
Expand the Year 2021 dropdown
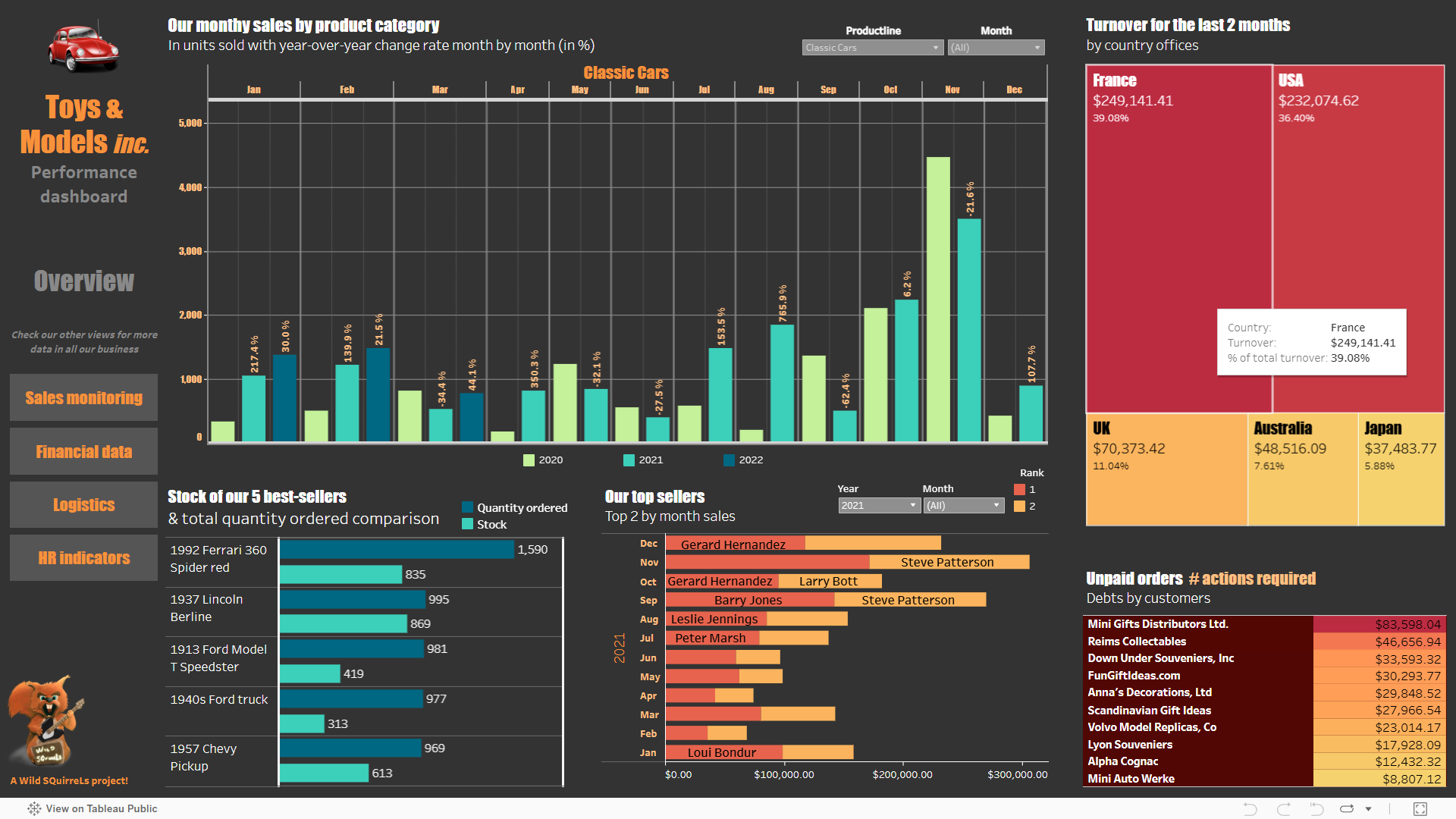[x=879, y=506]
